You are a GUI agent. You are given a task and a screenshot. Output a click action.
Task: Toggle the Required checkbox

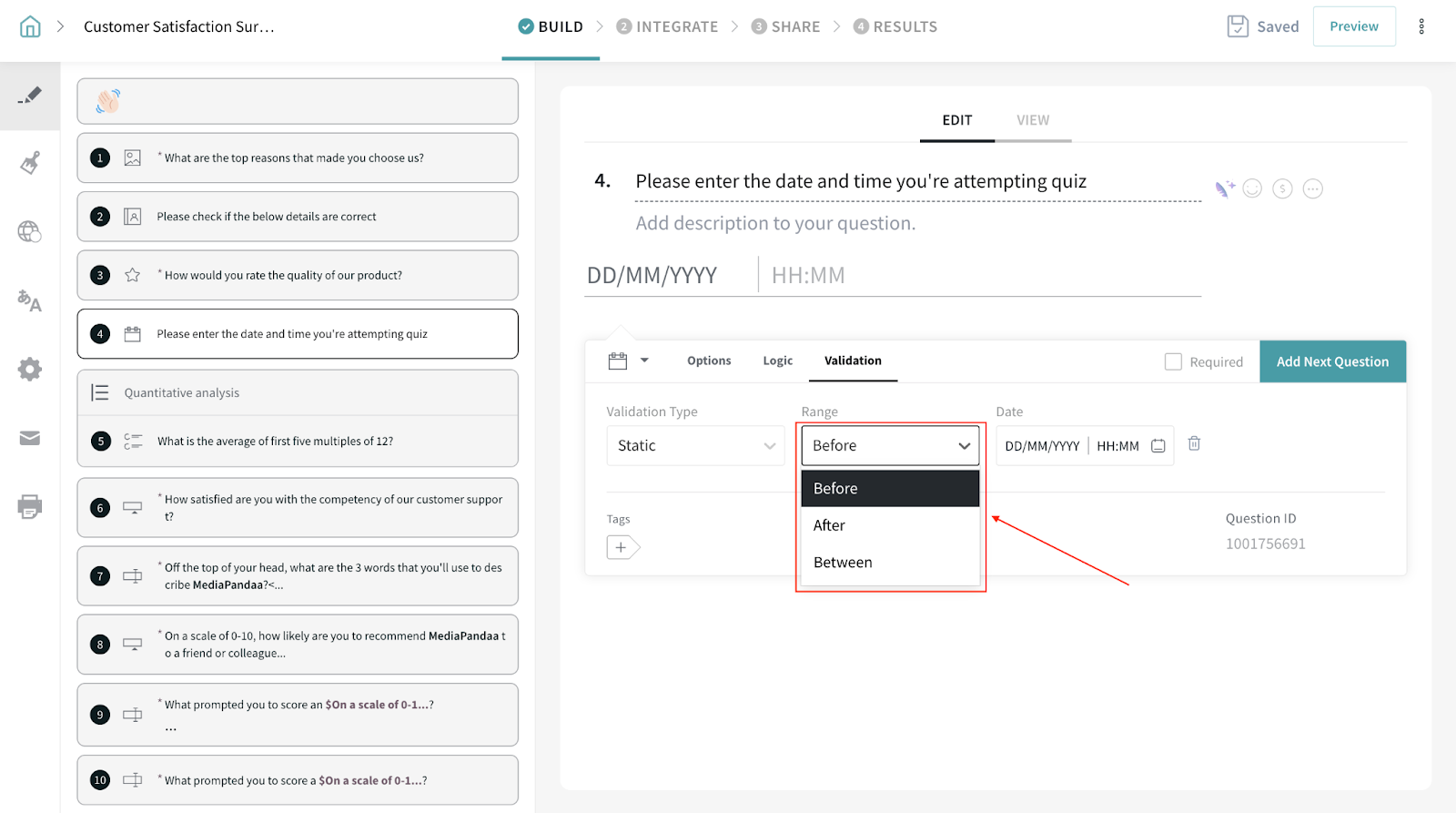1173,361
